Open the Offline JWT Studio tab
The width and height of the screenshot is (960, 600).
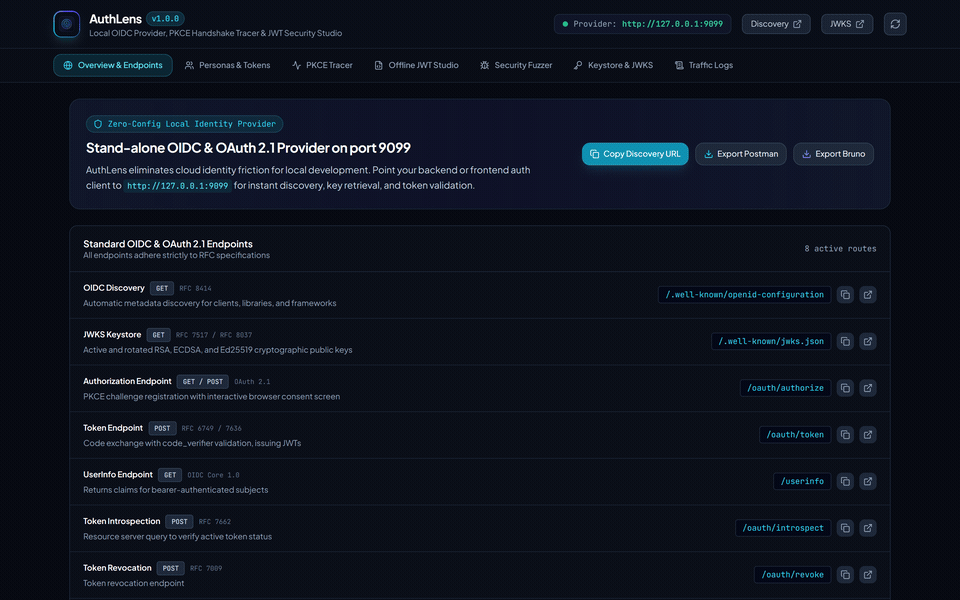coord(416,65)
